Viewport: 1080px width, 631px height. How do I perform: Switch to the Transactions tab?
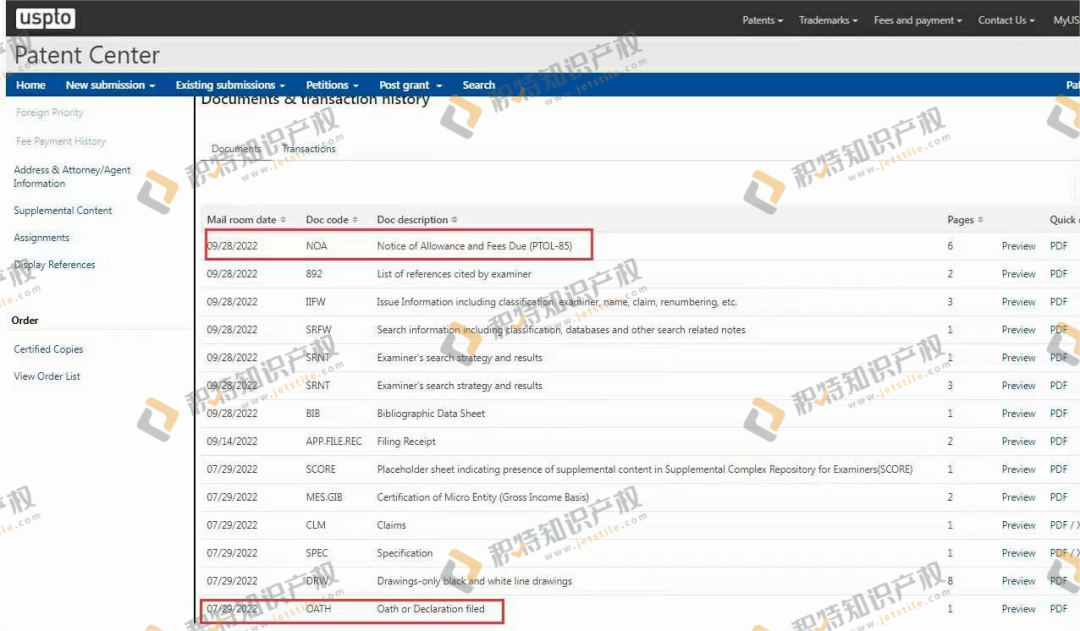tap(309, 149)
